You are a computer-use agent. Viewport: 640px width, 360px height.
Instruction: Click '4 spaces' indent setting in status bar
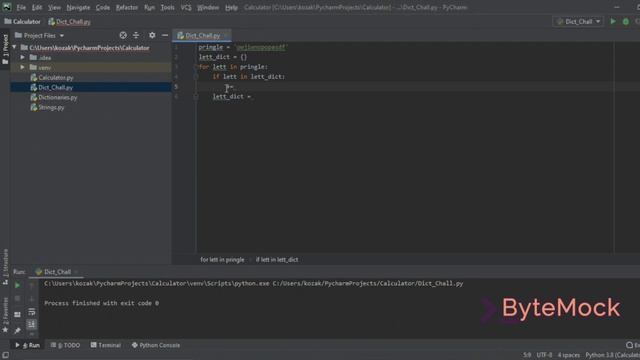coord(569,355)
